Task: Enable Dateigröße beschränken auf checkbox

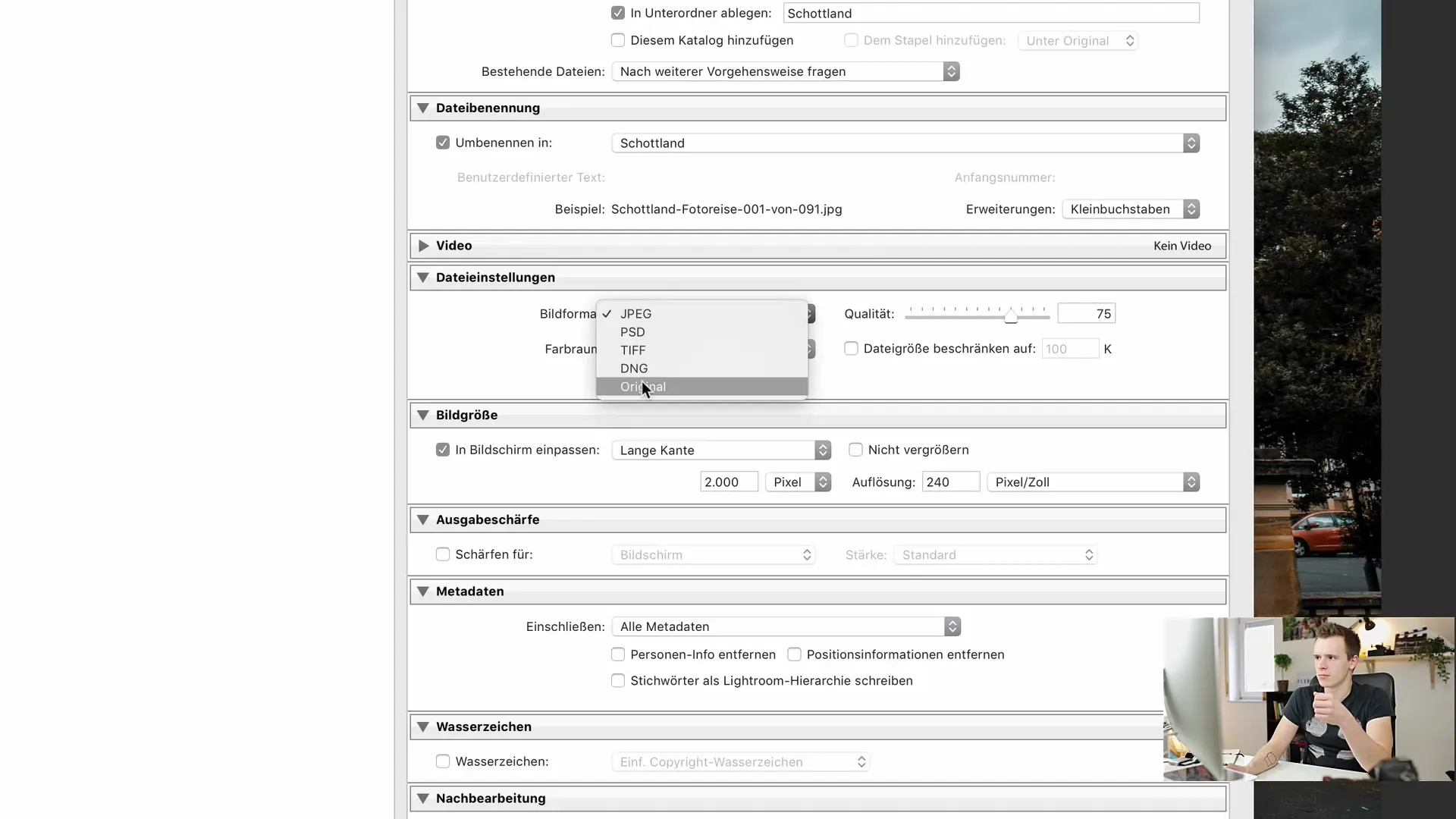Action: pyautogui.click(x=851, y=349)
